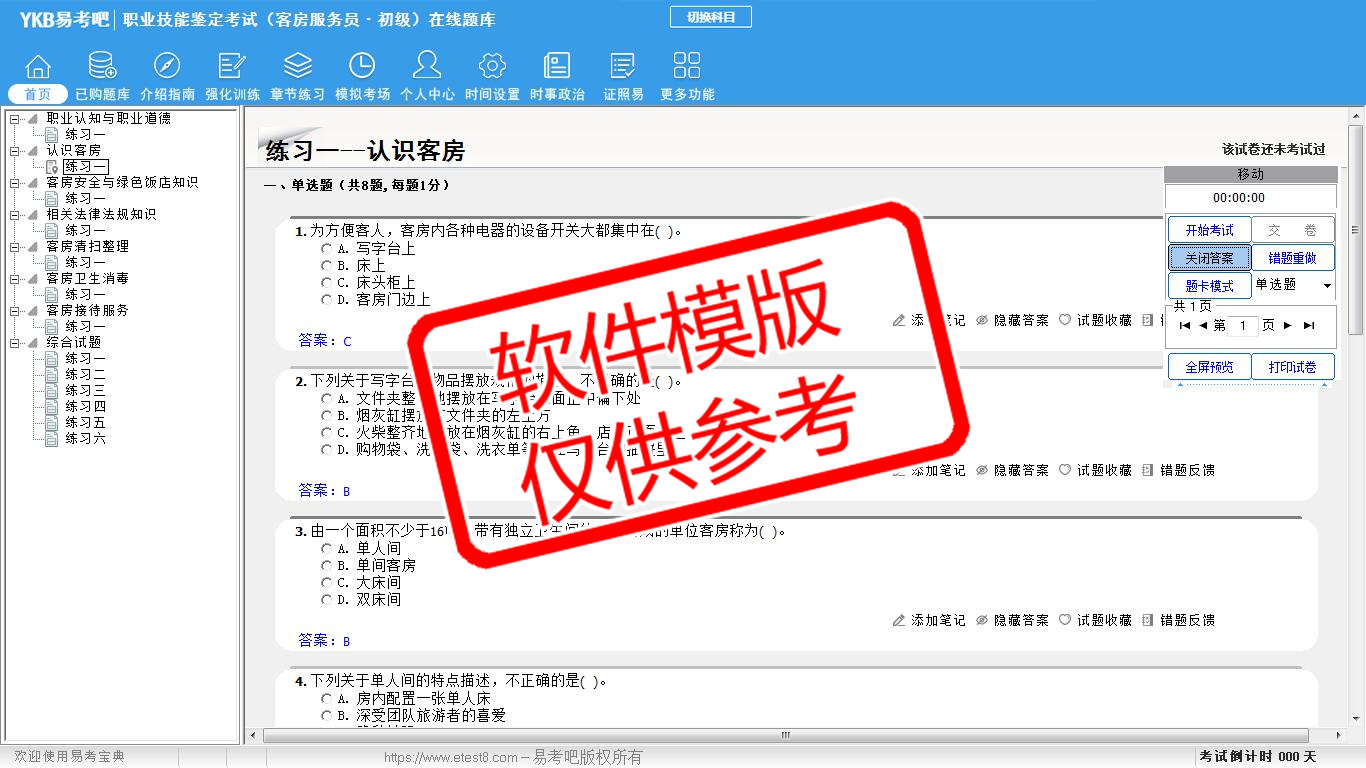The height and width of the screenshot is (768, 1366).
Task: Go to 个人中心 user icon
Action: pos(427,66)
